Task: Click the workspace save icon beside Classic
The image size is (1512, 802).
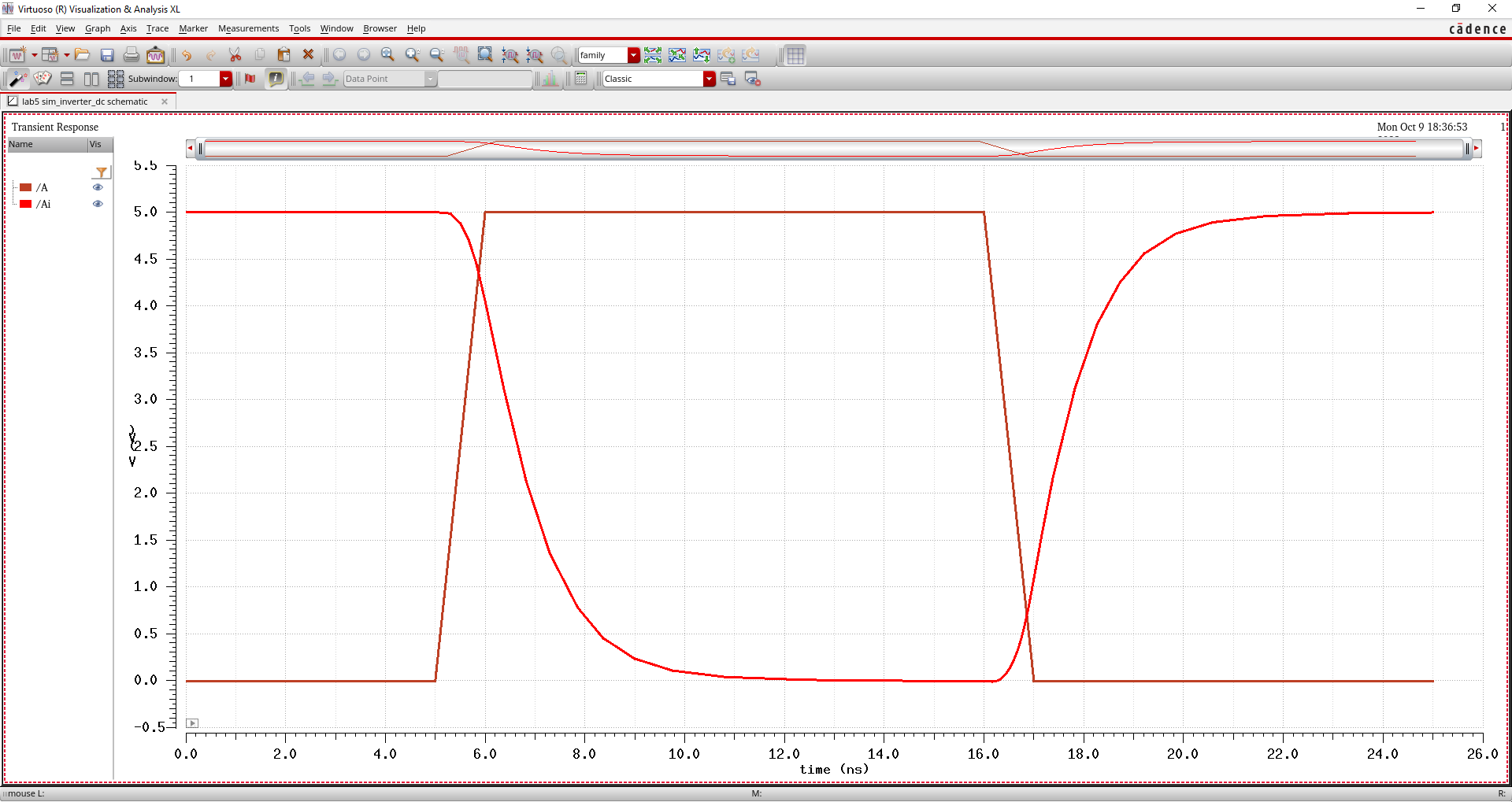Action: (728, 79)
